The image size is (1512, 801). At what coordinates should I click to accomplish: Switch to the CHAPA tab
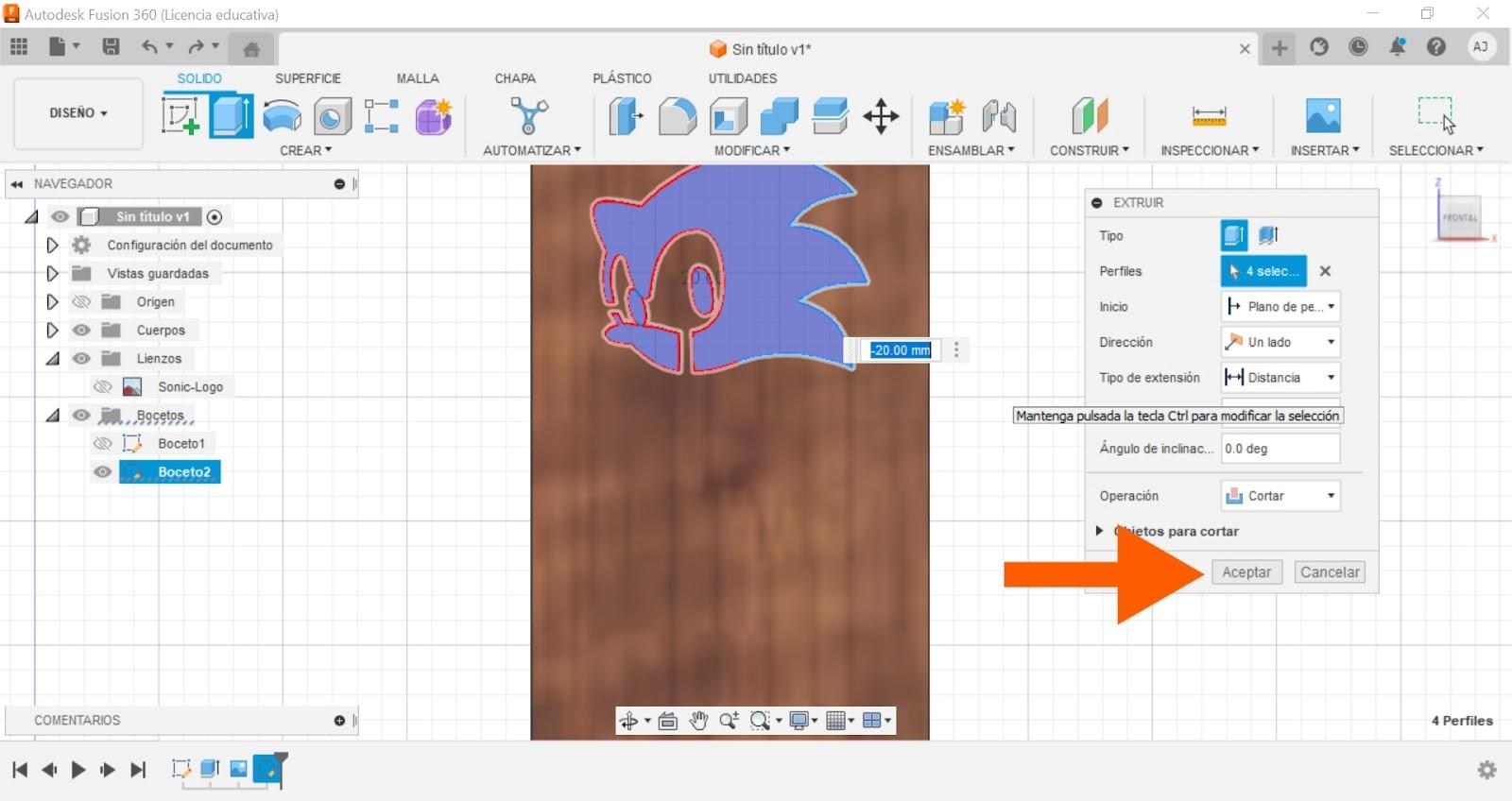515,78
